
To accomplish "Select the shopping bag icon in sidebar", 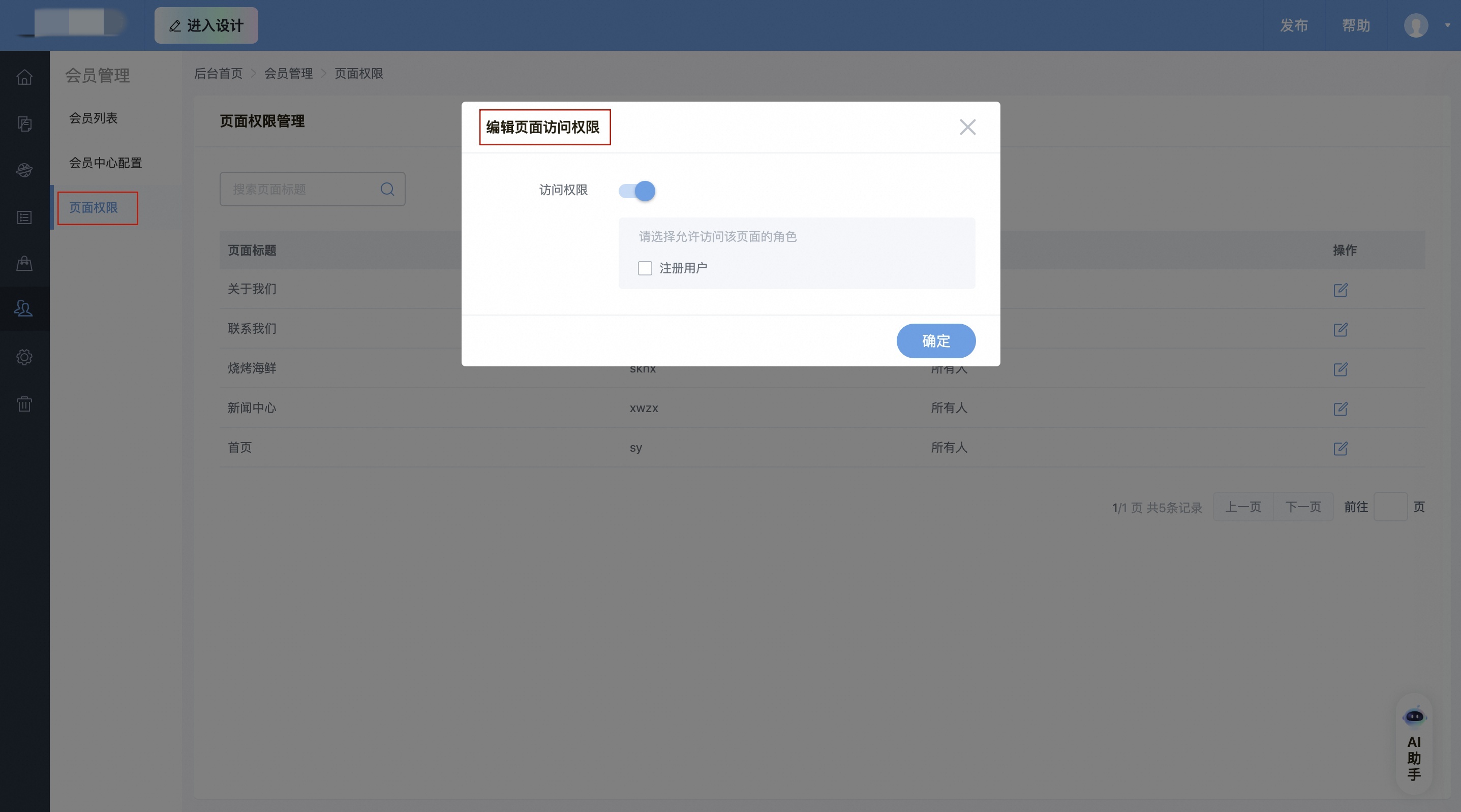I will point(24,263).
